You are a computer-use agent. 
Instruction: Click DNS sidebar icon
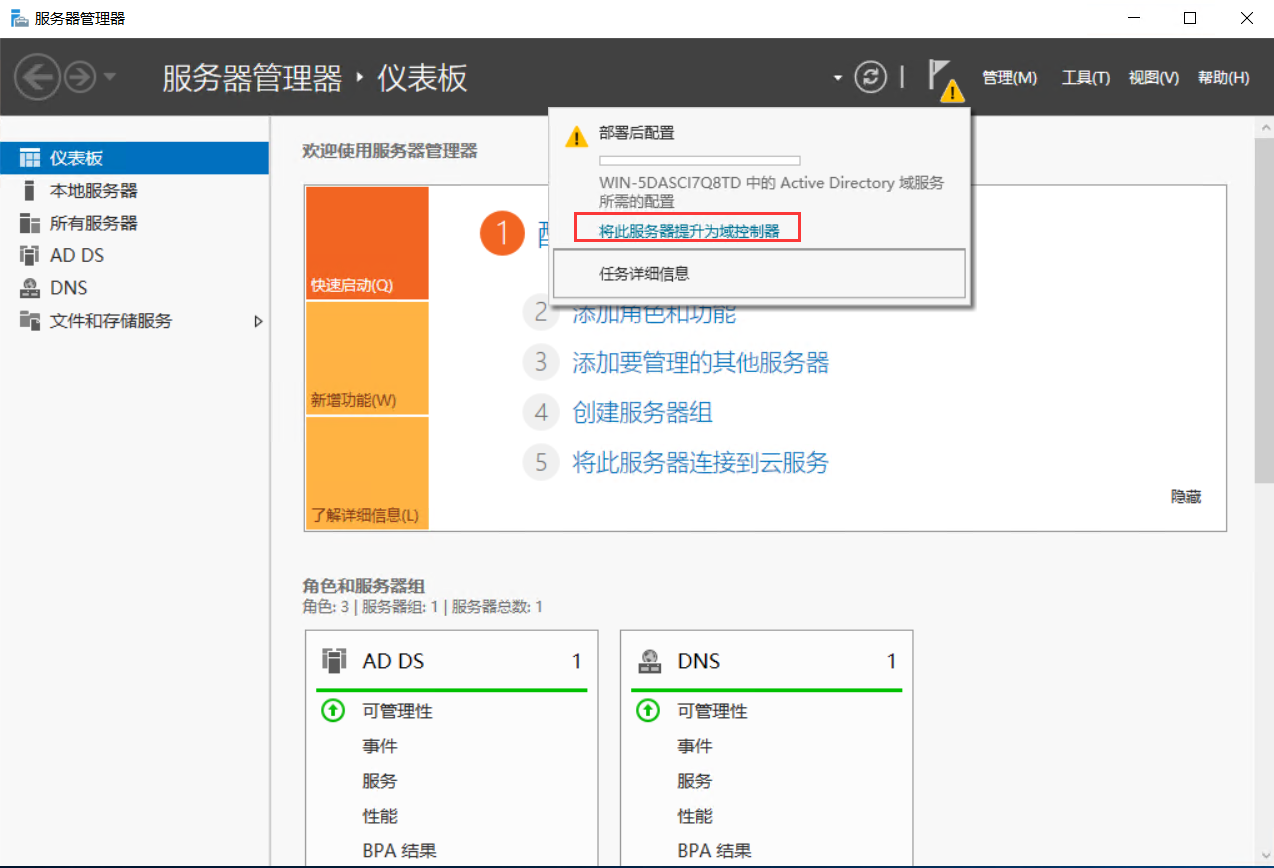point(30,288)
